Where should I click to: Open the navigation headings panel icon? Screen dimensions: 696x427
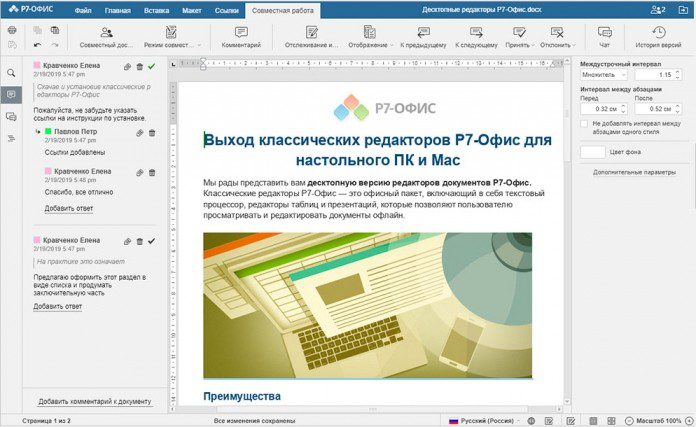coord(12,139)
